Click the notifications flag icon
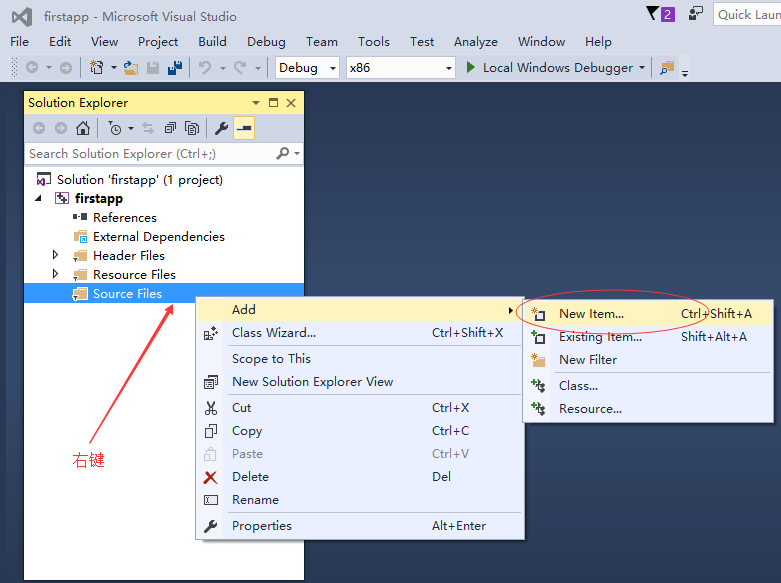Viewport: 781px width, 583px height. click(654, 14)
